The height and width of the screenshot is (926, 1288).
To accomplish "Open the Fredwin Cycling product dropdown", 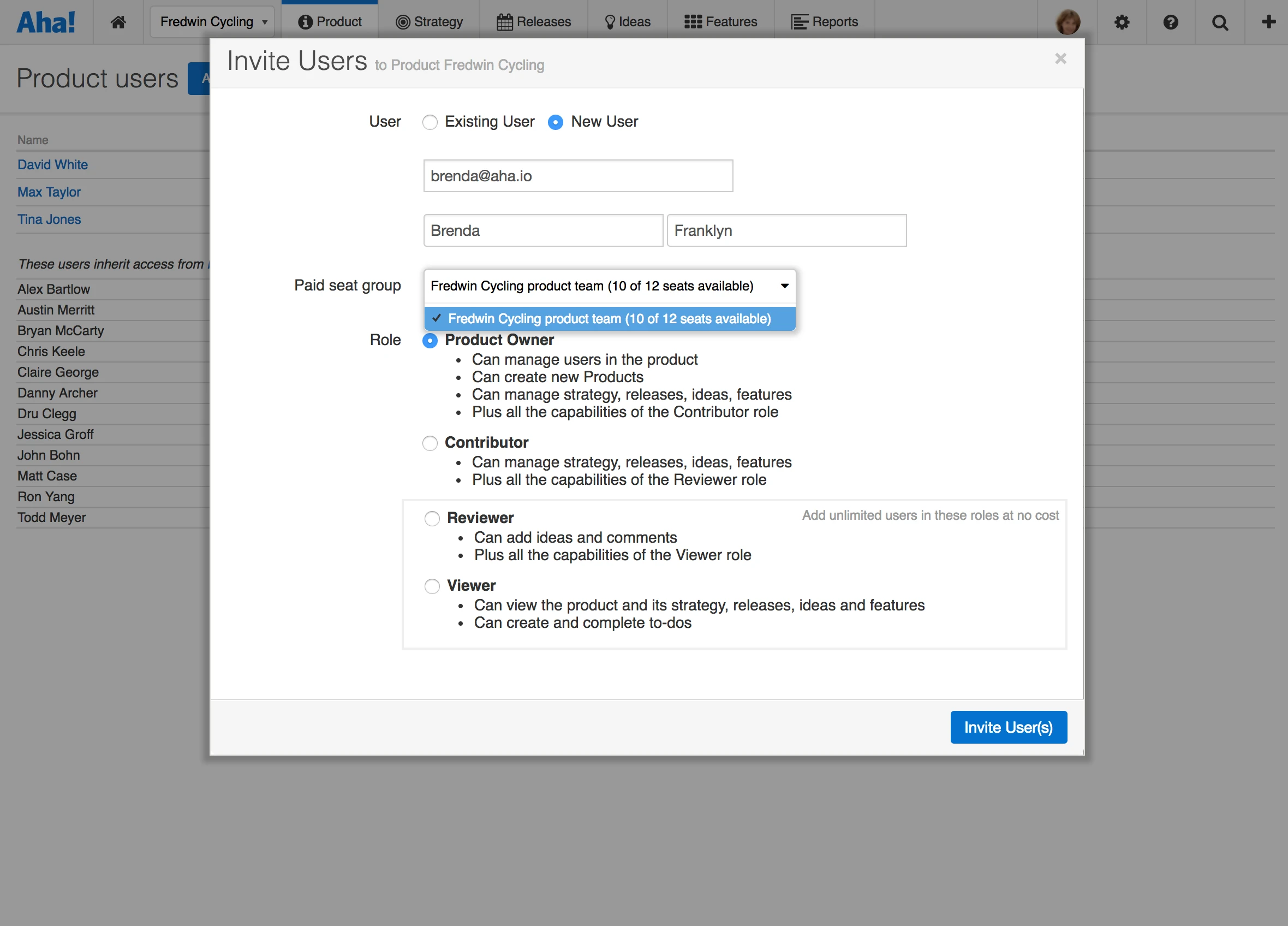I will [x=212, y=22].
